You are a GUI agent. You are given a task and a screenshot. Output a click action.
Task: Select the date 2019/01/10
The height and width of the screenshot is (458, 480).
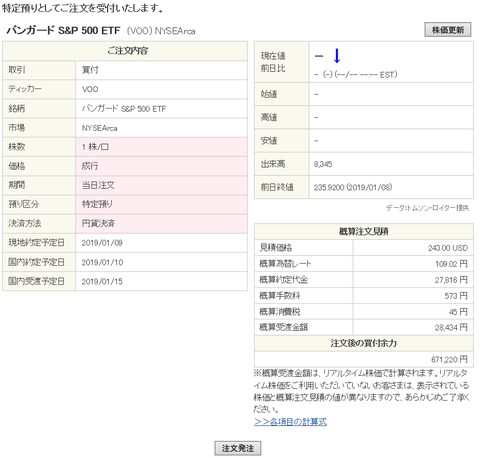coord(102,262)
